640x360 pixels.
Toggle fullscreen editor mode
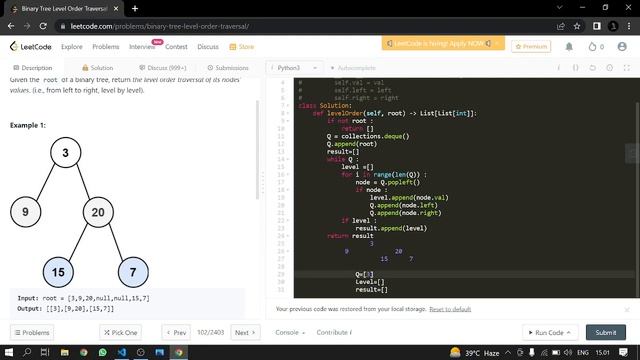627,68
